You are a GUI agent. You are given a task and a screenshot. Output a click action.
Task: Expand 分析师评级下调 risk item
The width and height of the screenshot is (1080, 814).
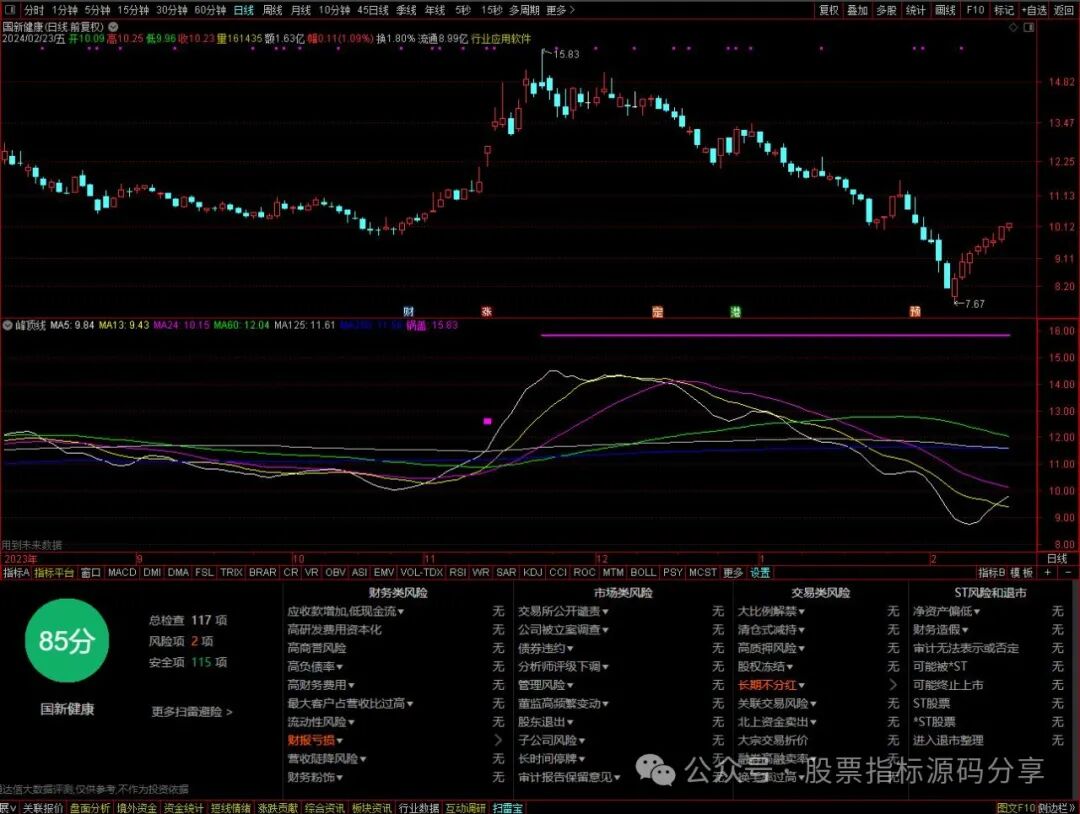563,667
